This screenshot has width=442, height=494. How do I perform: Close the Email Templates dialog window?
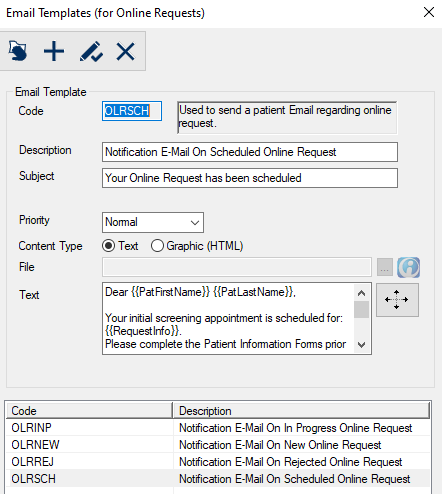click(x=429, y=12)
